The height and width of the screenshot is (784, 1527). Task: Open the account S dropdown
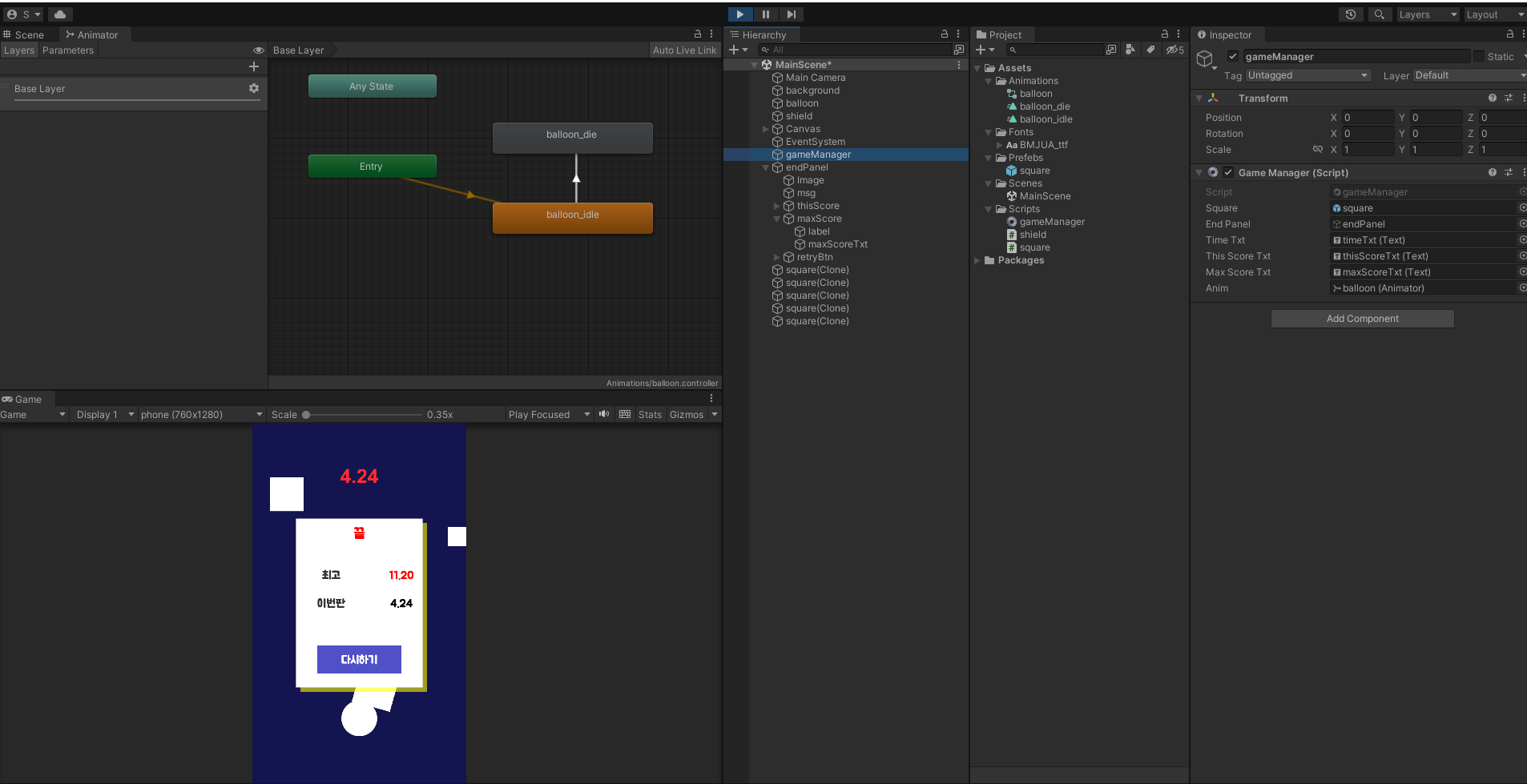[23, 14]
